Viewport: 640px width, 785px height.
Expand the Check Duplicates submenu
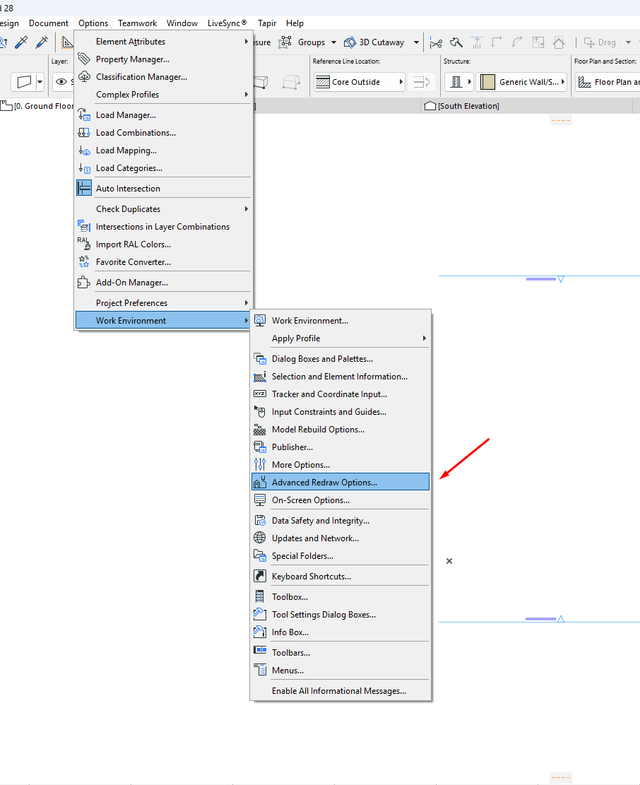click(x=163, y=209)
